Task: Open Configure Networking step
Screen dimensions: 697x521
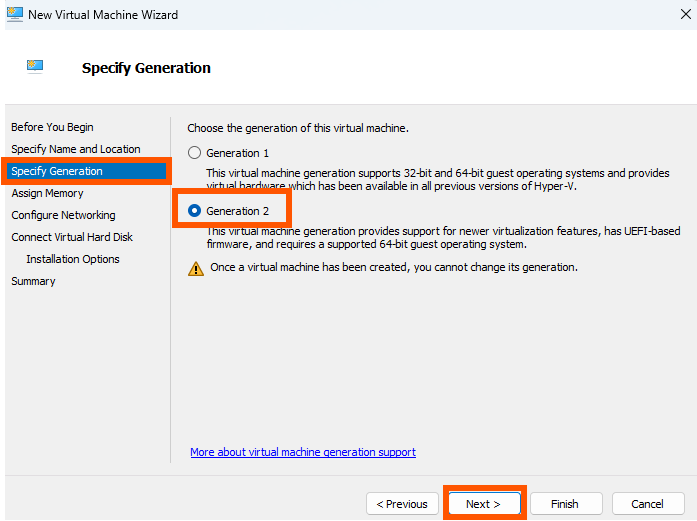Action: [x=64, y=215]
